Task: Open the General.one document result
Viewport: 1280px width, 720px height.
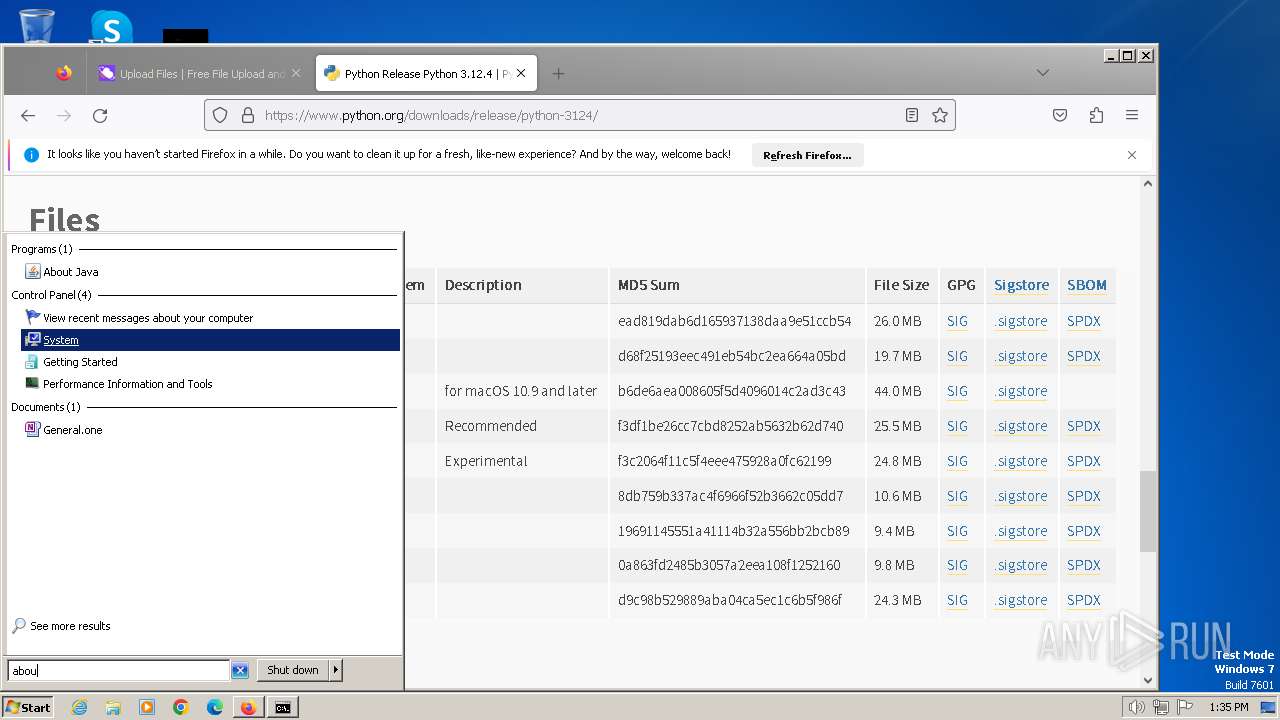Action: click(x=72, y=430)
